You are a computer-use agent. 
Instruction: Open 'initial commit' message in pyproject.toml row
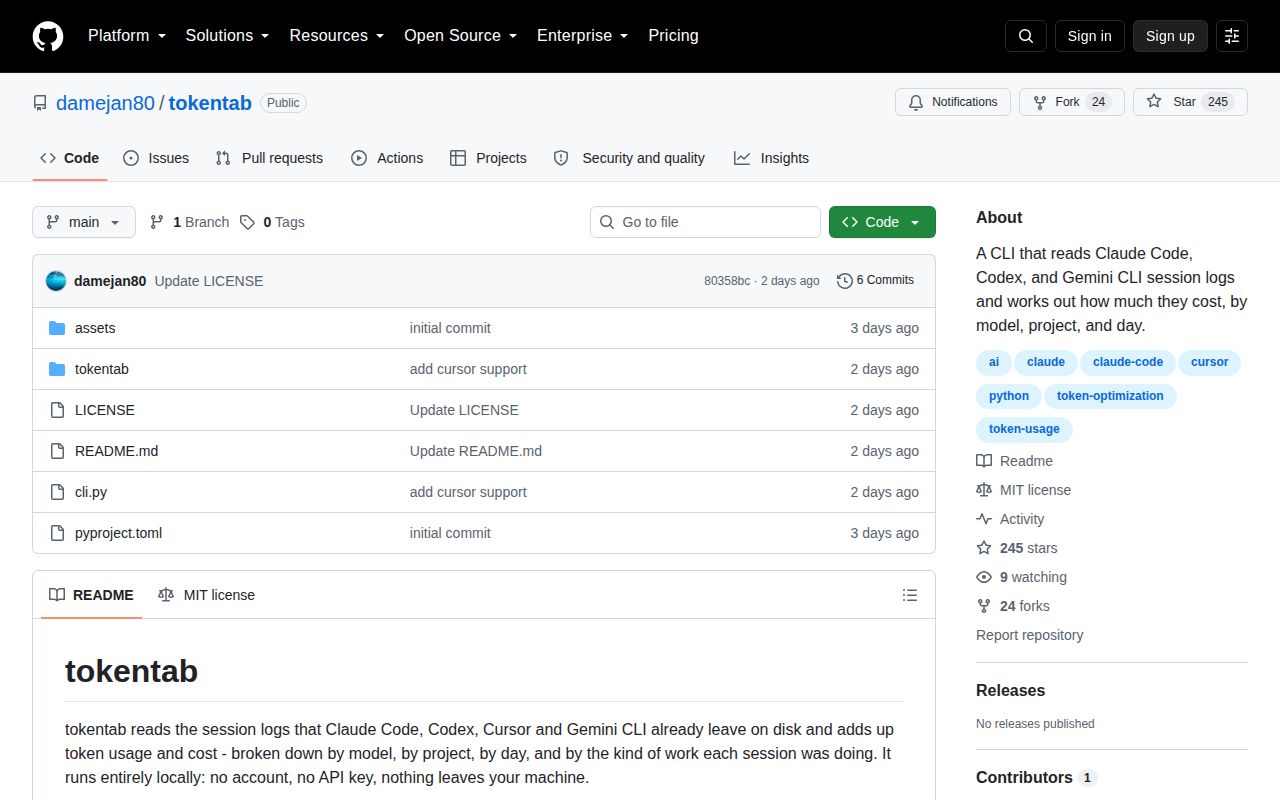450,533
